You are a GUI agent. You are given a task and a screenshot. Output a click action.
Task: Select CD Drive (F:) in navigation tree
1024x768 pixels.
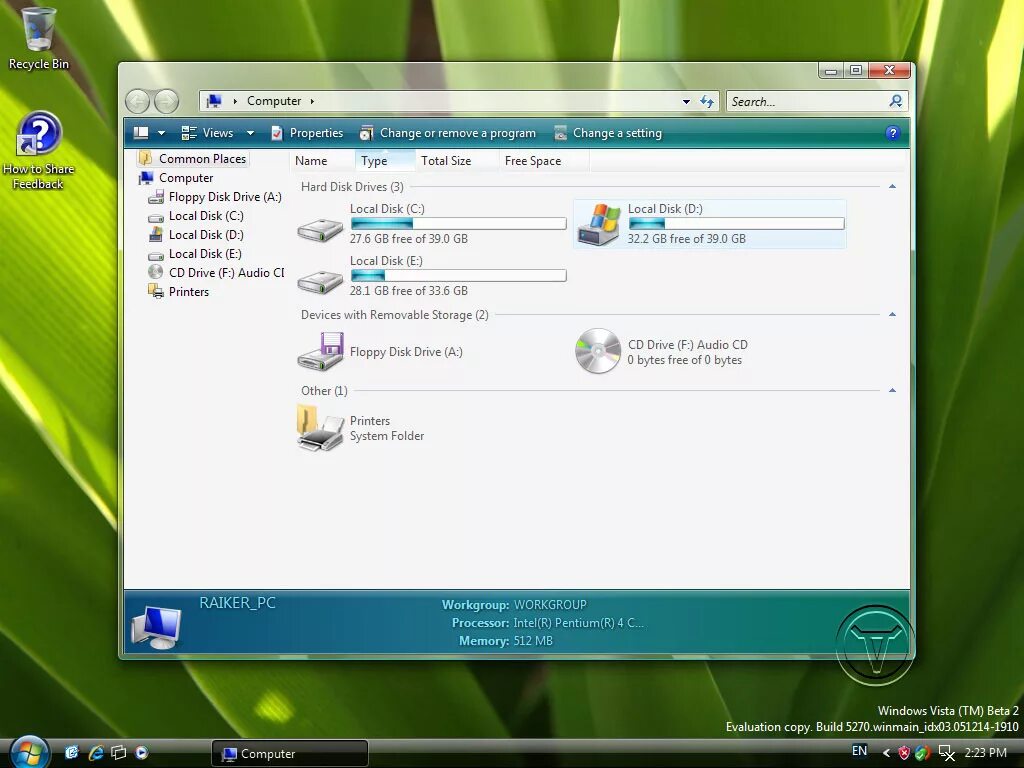(216, 272)
